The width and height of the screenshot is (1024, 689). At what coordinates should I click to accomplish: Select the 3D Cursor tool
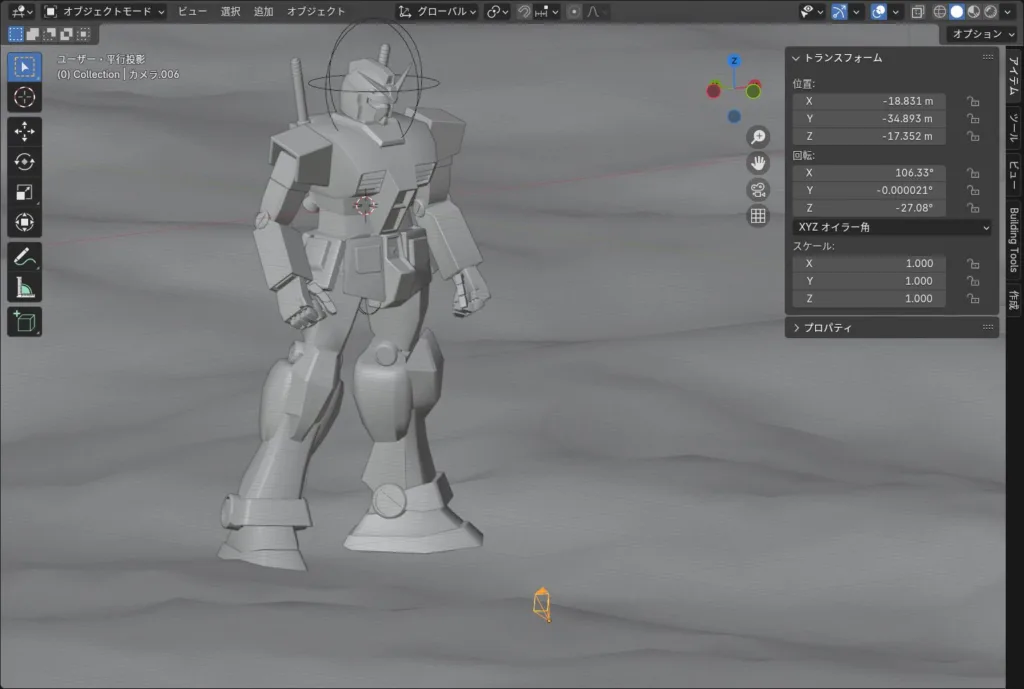pyautogui.click(x=24, y=97)
